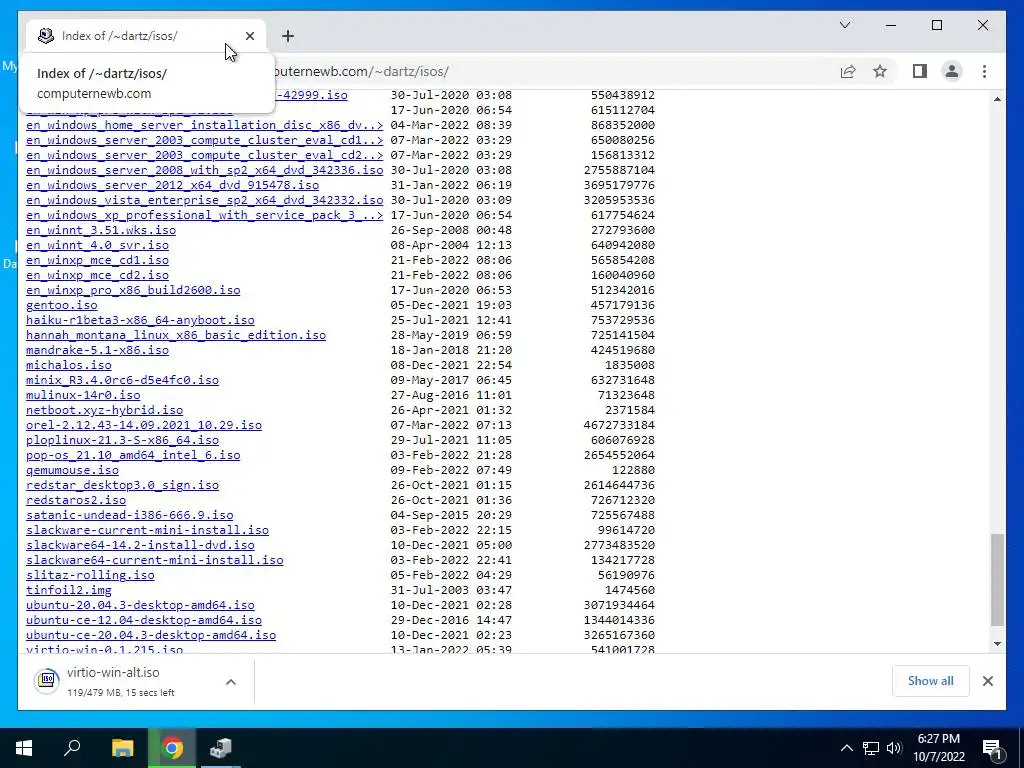Download michalos.iso
The width and height of the screenshot is (1024, 768).
[x=69, y=366]
